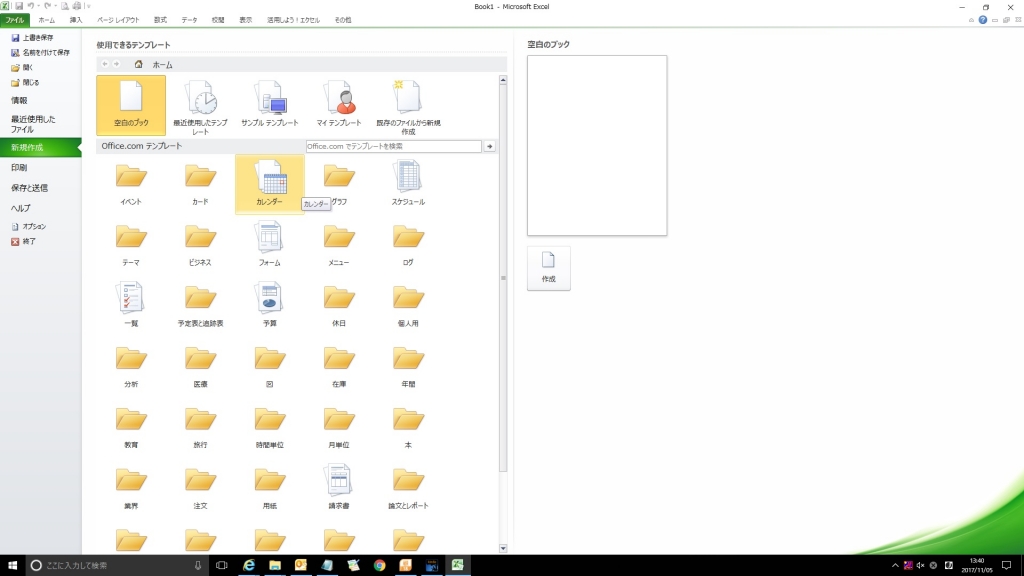1024x576 pixels.
Task: Click 名前を付けて保存 in the sidebar
Action: 40,52
